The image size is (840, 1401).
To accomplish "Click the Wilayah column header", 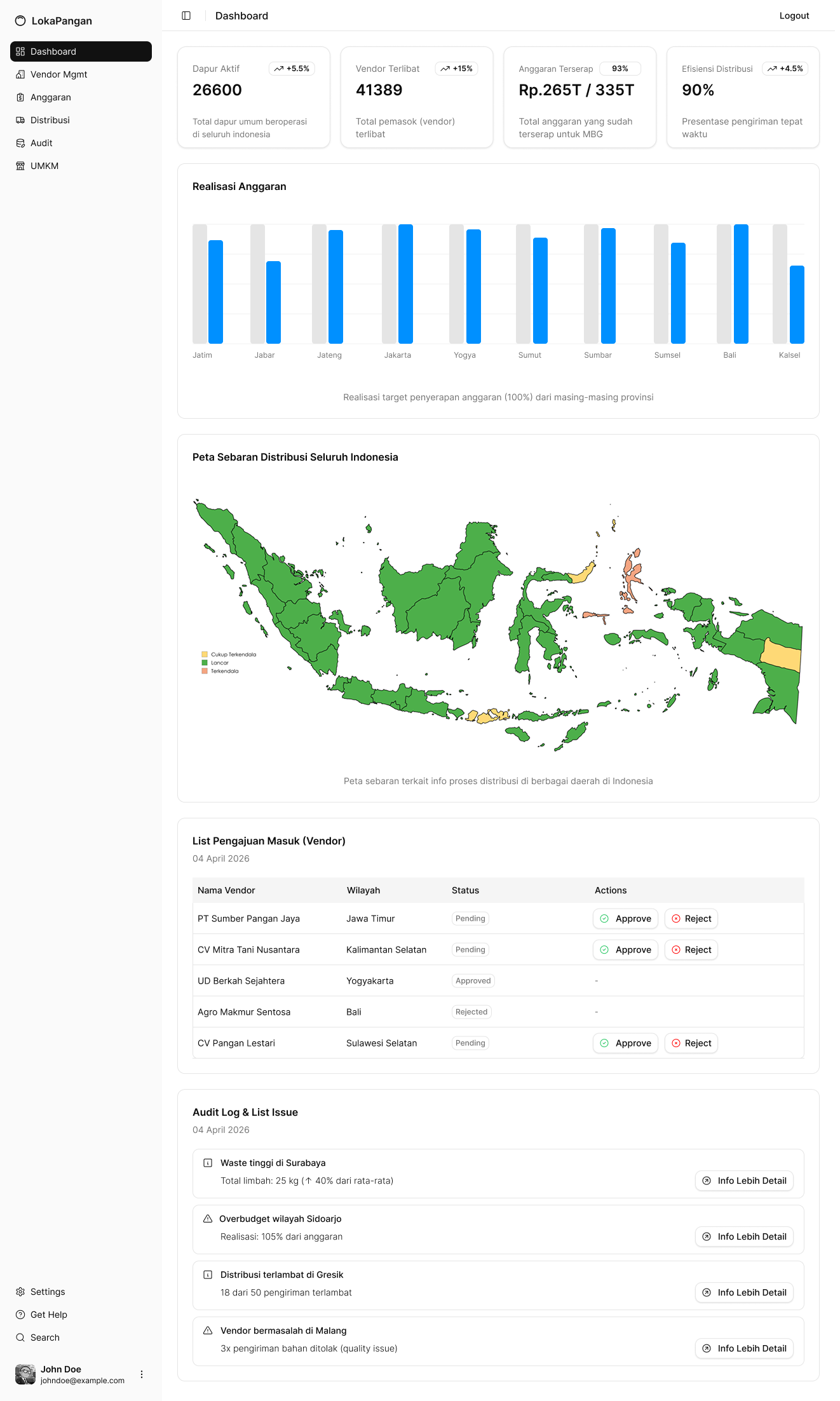I will coord(363,890).
